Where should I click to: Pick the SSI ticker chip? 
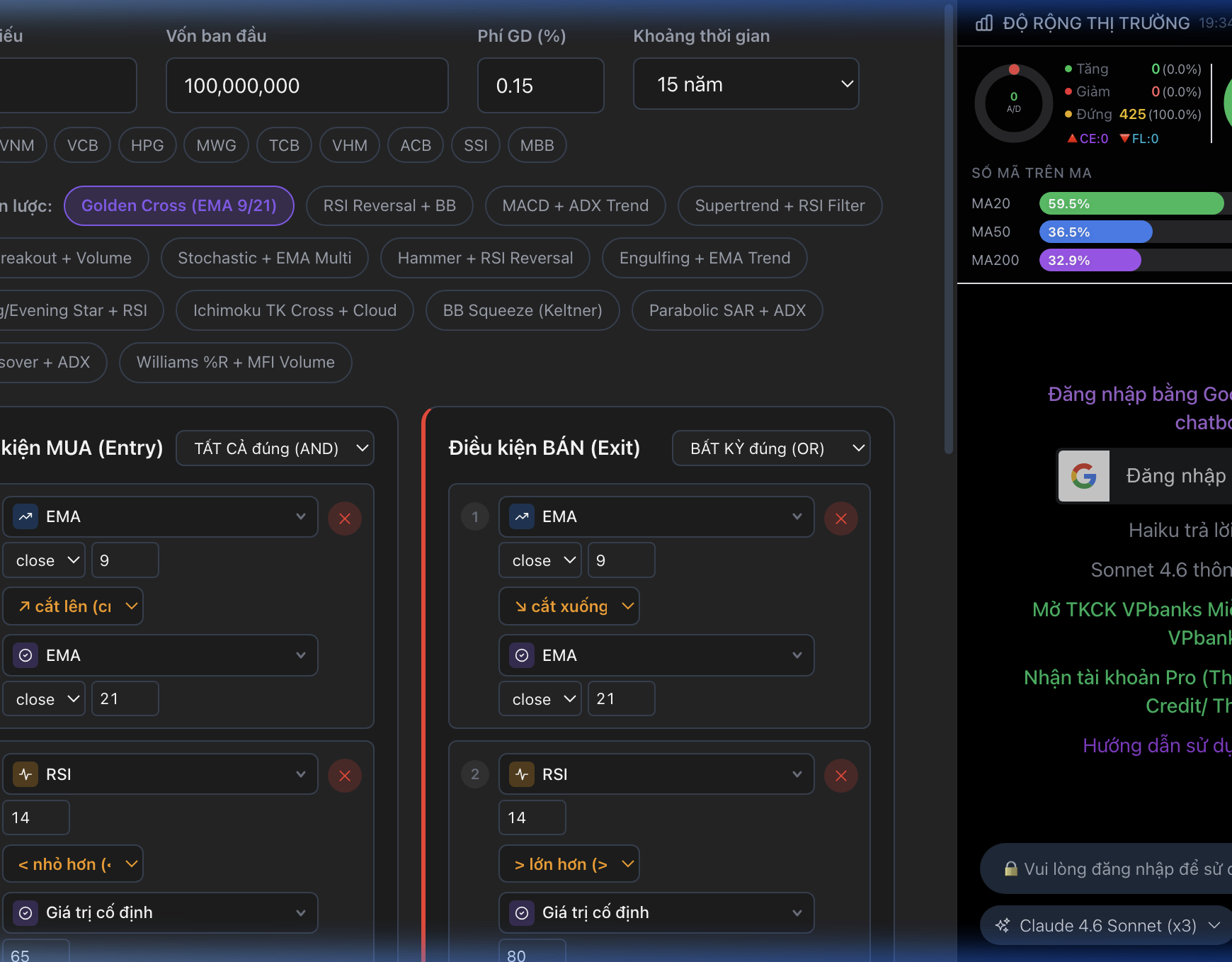(476, 145)
